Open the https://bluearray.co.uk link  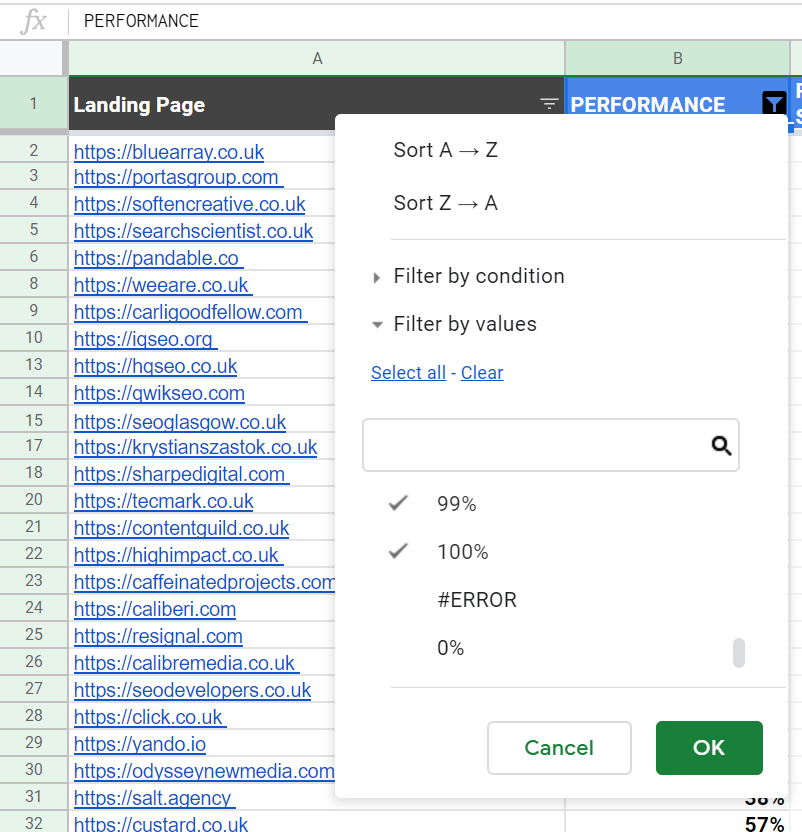[169, 152]
